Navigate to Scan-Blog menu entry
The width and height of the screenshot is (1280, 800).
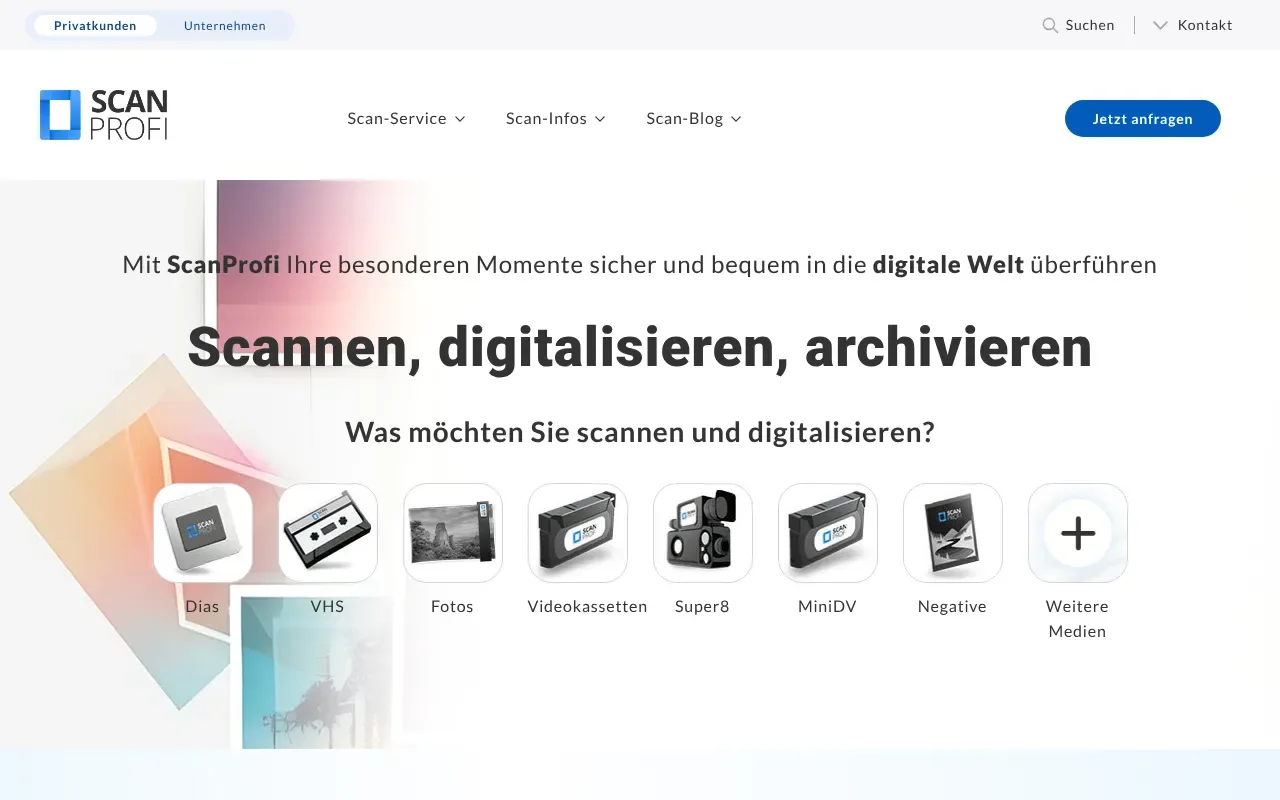tap(685, 118)
